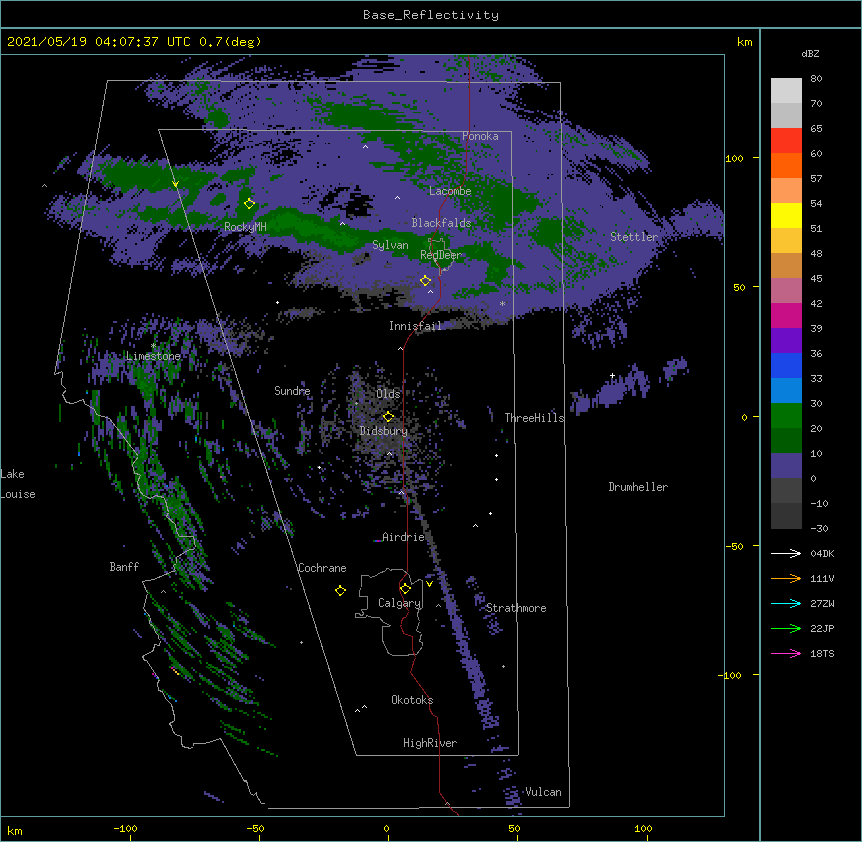This screenshot has width=862, height=842.
Task: Select the yellow diamond marker southeast of Cochrane
Action: tap(340, 590)
